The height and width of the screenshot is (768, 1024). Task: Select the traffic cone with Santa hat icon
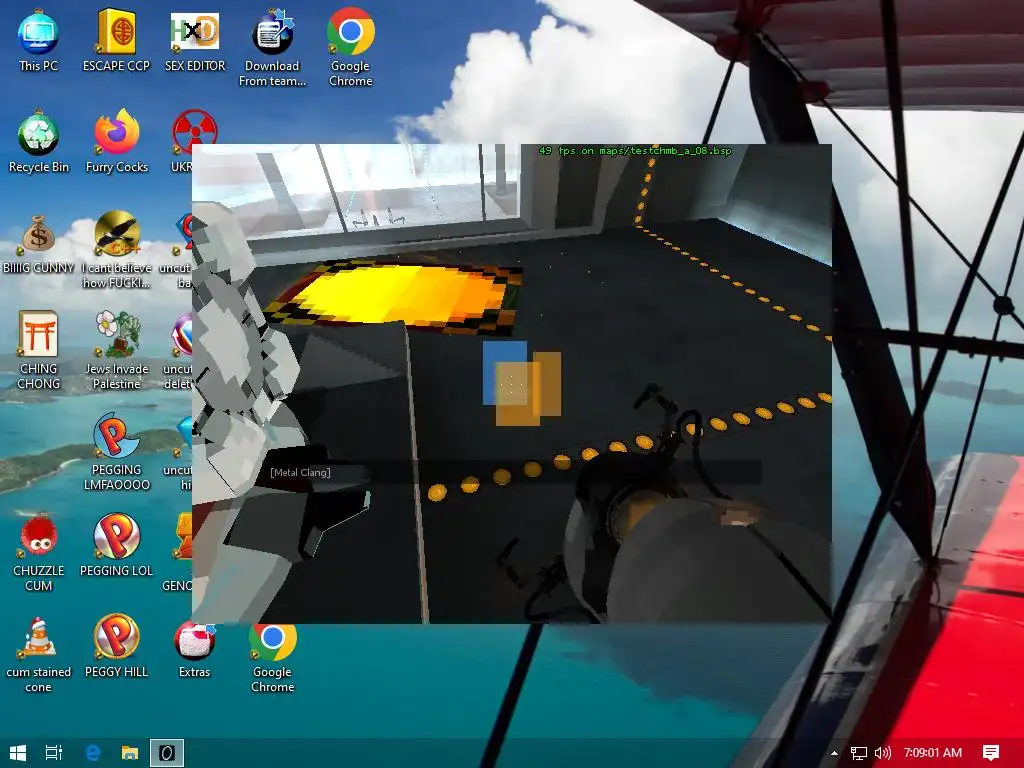[39, 654]
